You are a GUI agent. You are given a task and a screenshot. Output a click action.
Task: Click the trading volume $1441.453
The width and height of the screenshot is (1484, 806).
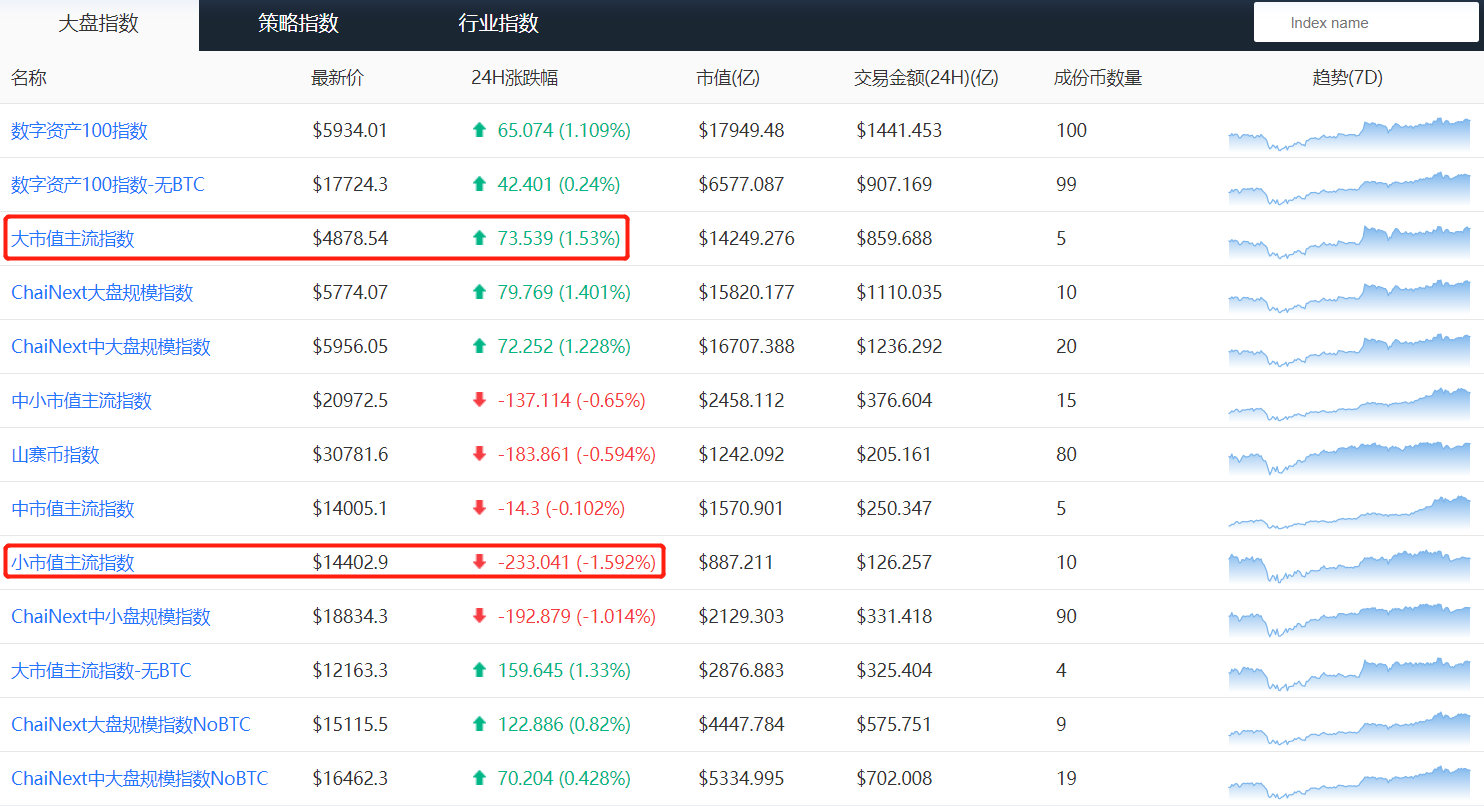click(x=899, y=131)
